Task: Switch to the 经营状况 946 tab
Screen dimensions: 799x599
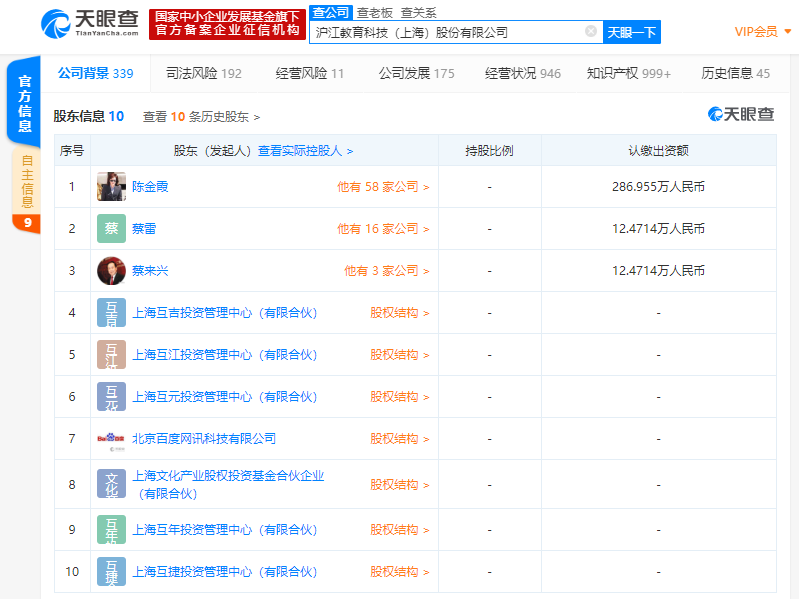Action: (x=523, y=73)
